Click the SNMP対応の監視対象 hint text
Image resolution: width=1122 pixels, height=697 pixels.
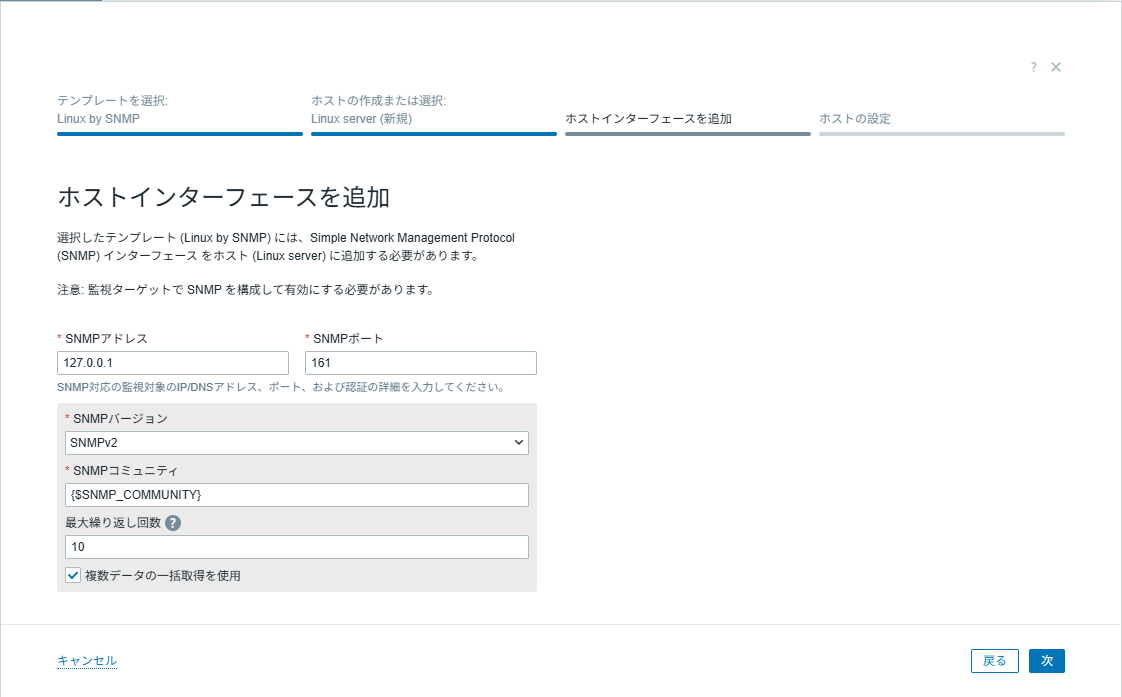(x=283, y=387)
